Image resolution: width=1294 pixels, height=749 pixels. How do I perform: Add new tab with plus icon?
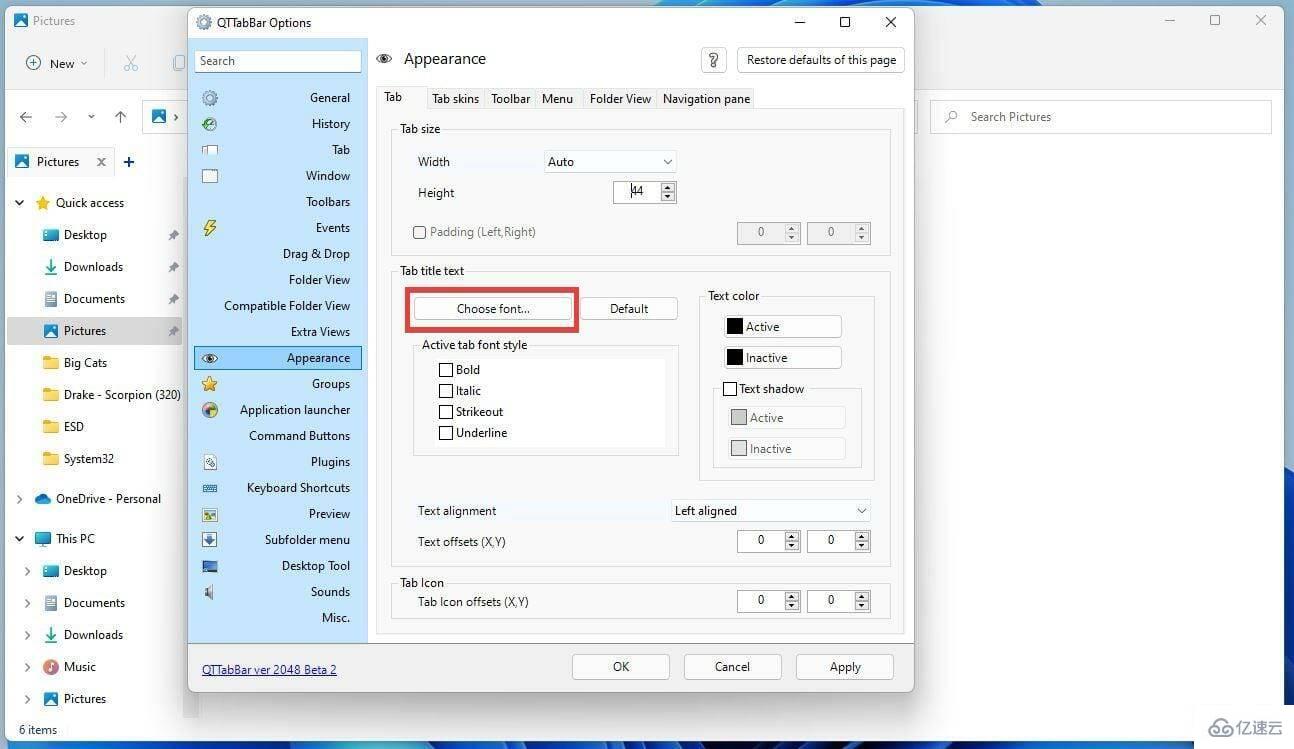[x=129, y=162]
